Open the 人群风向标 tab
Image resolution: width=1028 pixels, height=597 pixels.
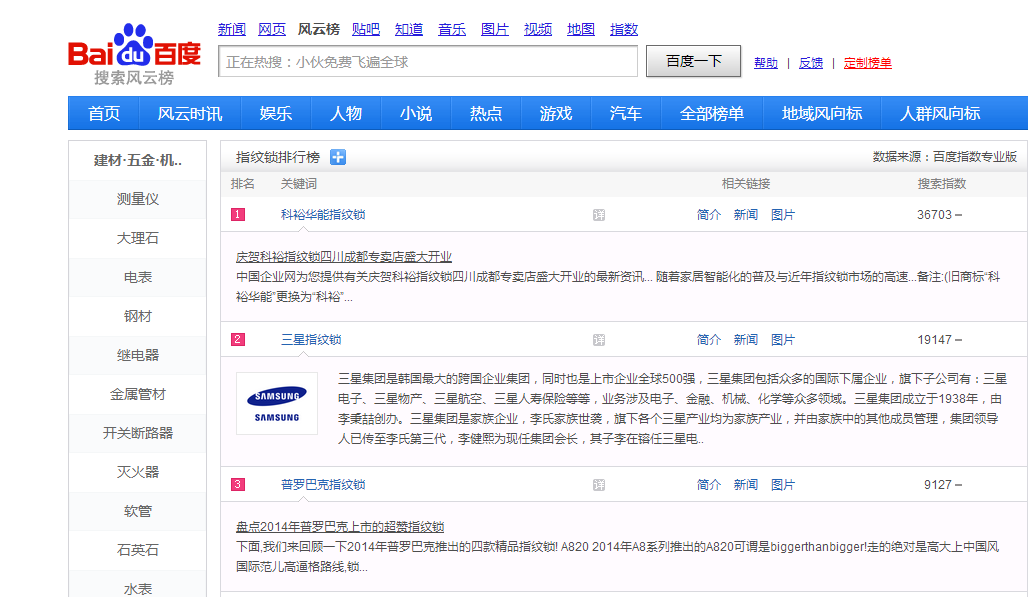click(940, 113)
